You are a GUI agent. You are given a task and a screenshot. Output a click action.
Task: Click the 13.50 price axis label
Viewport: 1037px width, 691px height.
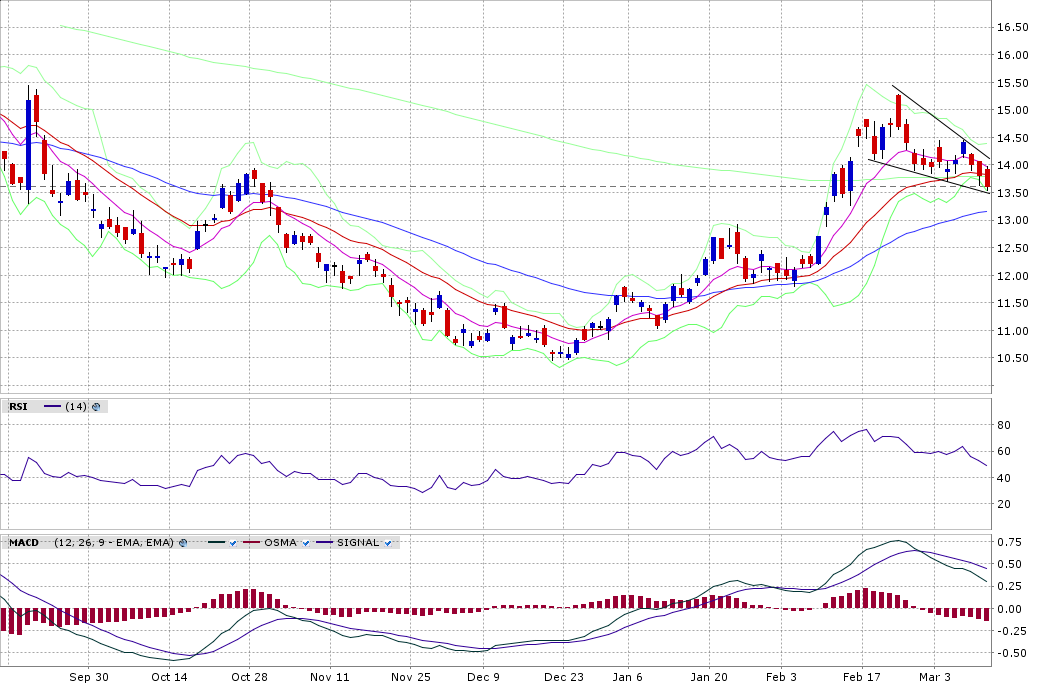pyautogui.click(x=1013, y=194)
